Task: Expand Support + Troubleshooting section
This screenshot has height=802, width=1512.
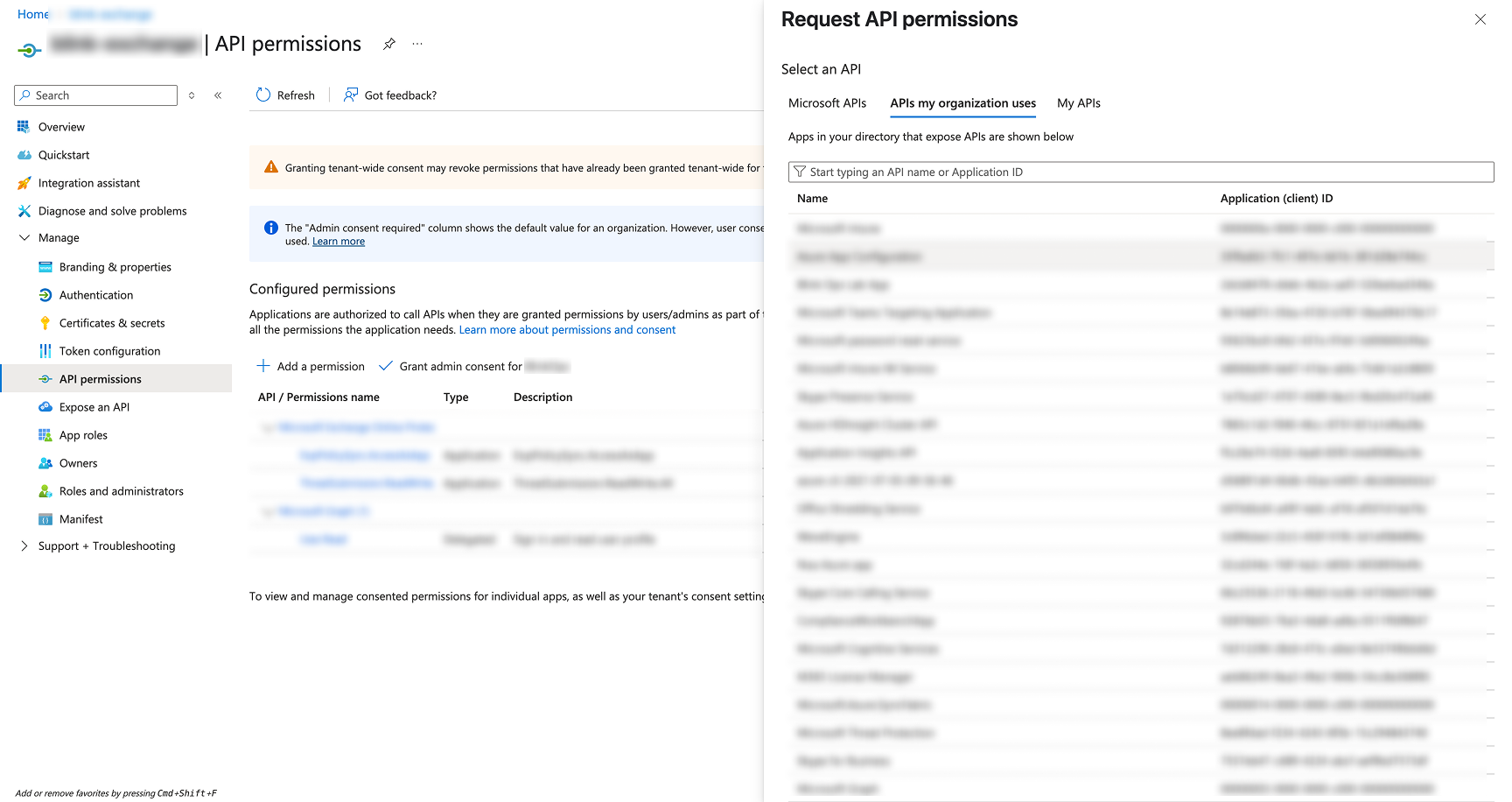Action: coord(24,545)
